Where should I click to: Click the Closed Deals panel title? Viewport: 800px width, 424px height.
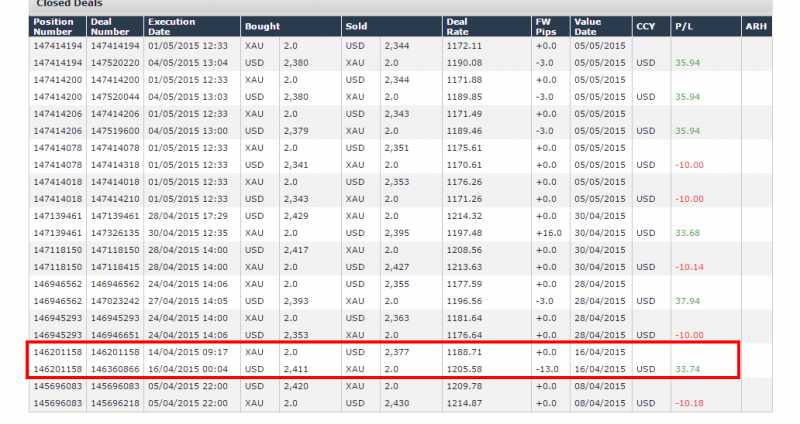pos(69,4)
